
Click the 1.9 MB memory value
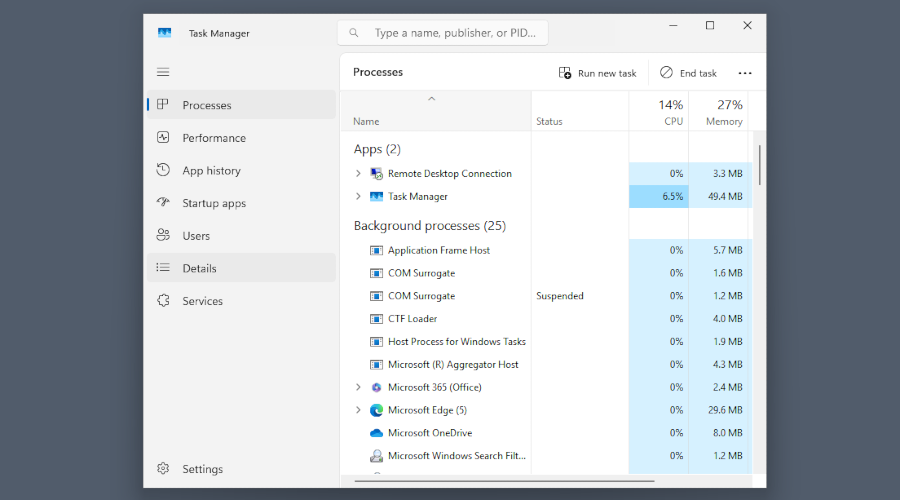click(x=728, y=342)
